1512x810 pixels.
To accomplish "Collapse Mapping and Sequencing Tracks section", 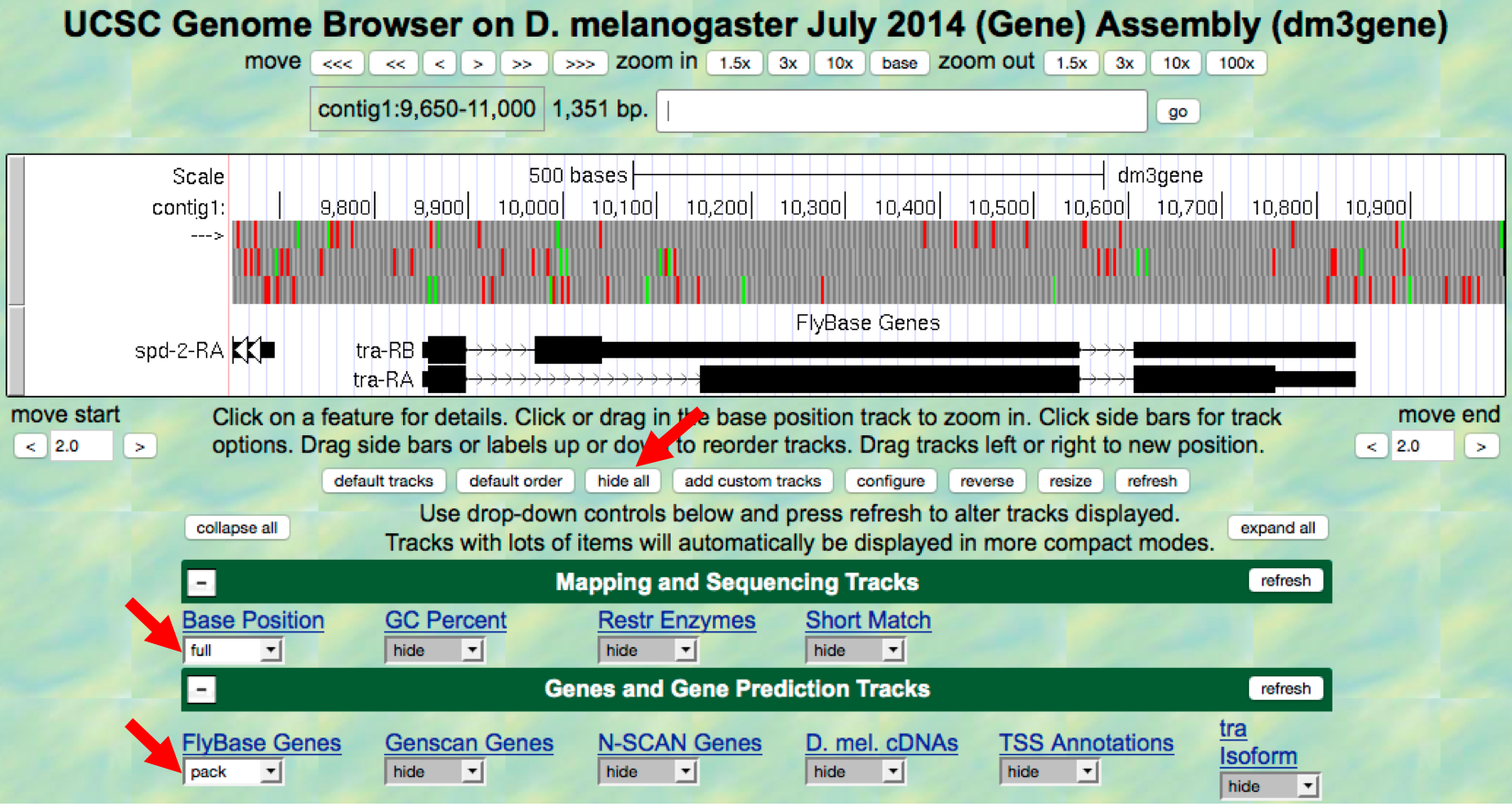I will point(202,582).
